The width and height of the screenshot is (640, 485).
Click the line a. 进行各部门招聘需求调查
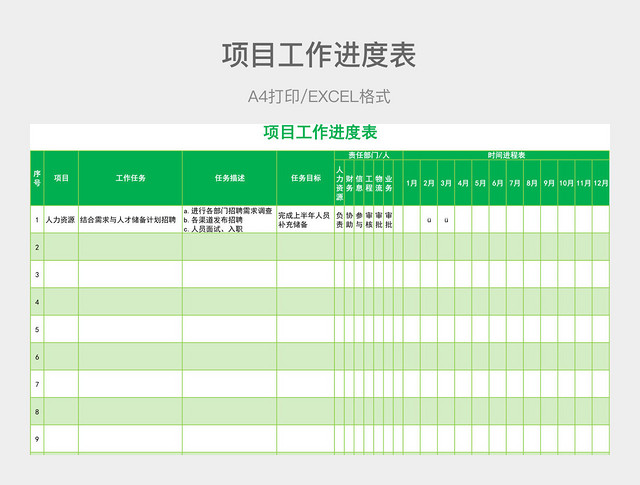coord(228,211)
